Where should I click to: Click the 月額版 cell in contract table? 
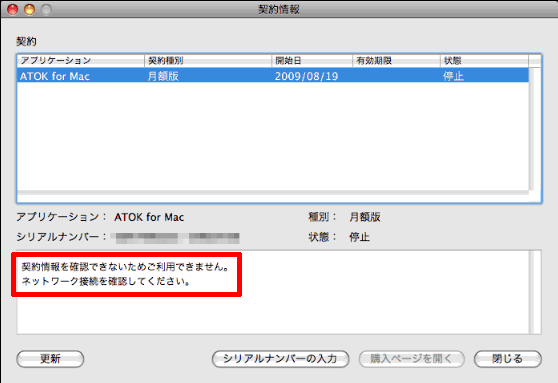(163, 76)
